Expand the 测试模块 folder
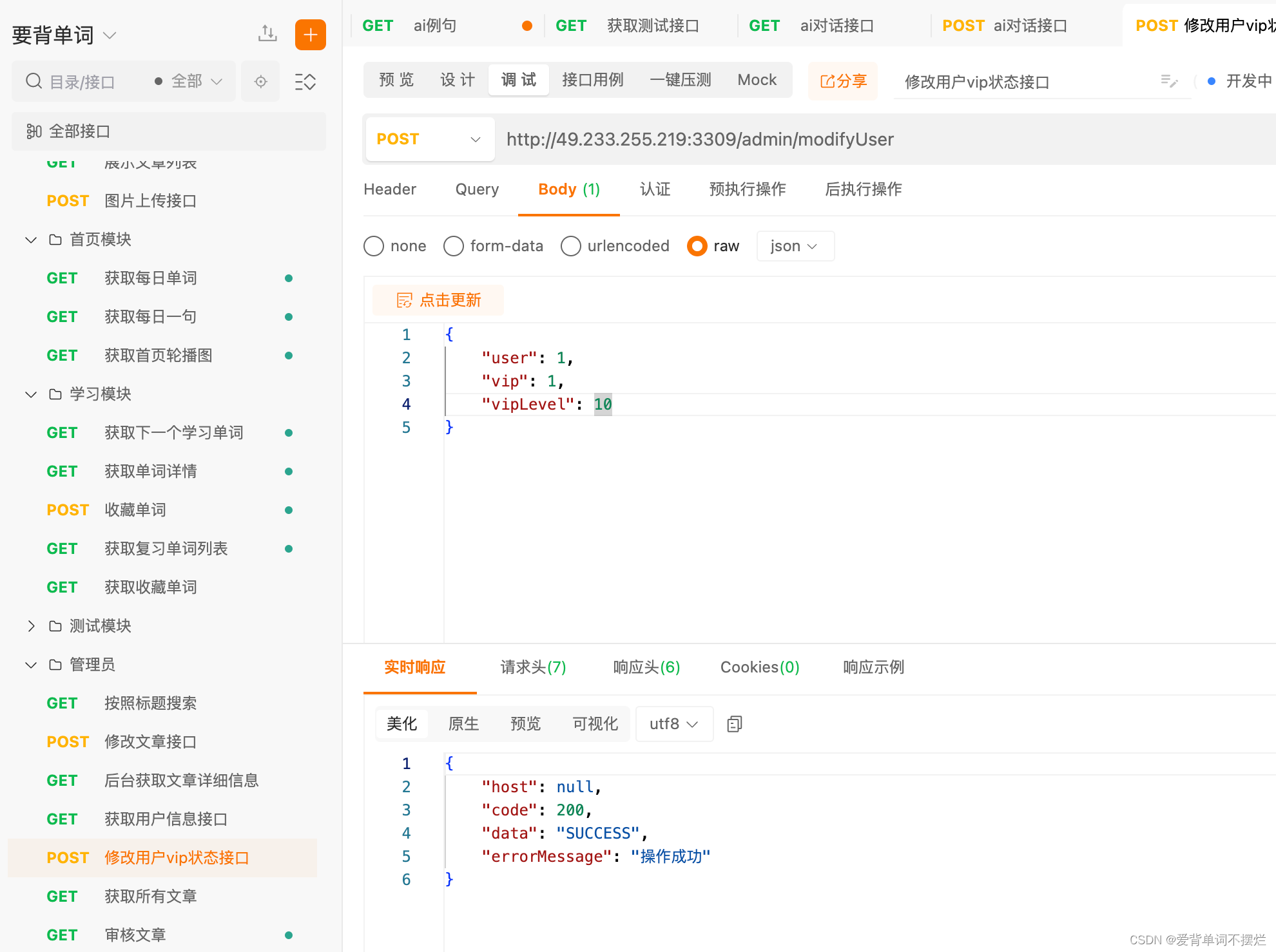The height and width of the screenshot is (952, 1276). 31,626
